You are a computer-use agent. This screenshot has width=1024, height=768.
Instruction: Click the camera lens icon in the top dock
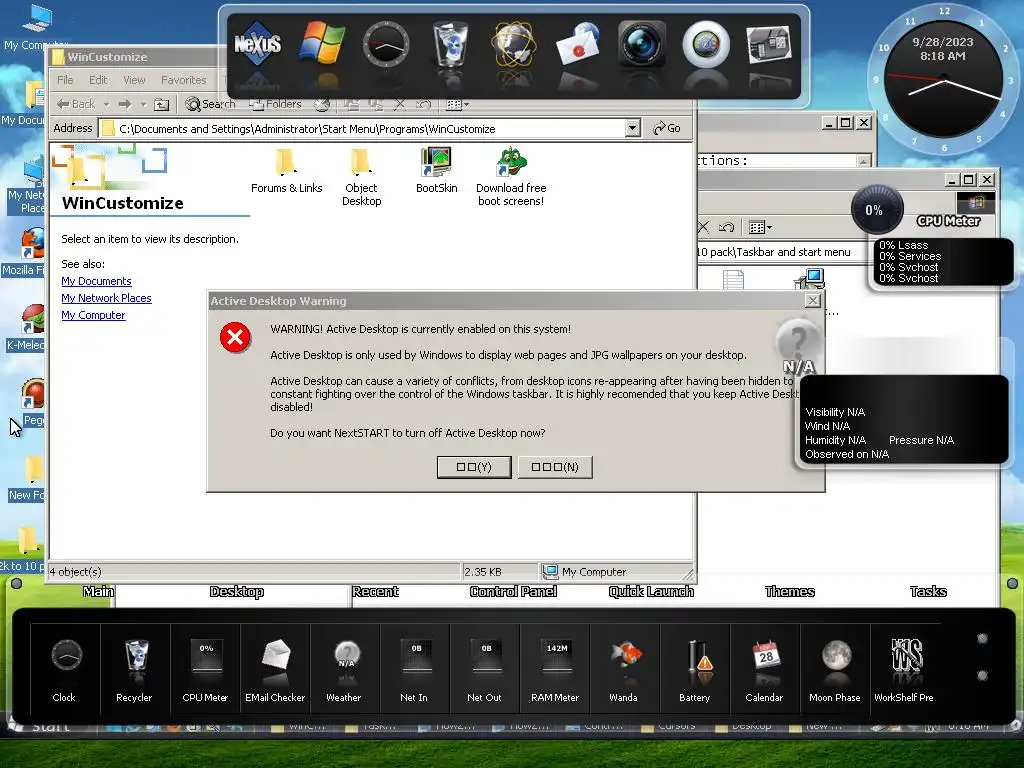(x=642, y=44)
